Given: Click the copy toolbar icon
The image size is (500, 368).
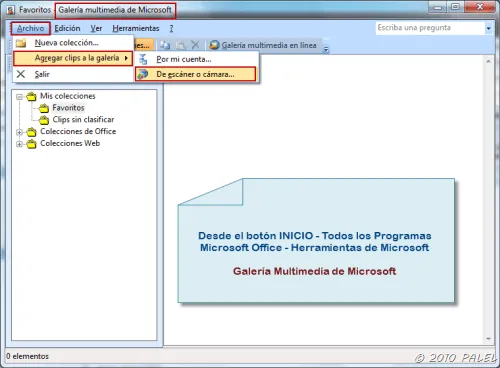Looking at the screenshot, I should pyautogui.click(x=165, y=45).
